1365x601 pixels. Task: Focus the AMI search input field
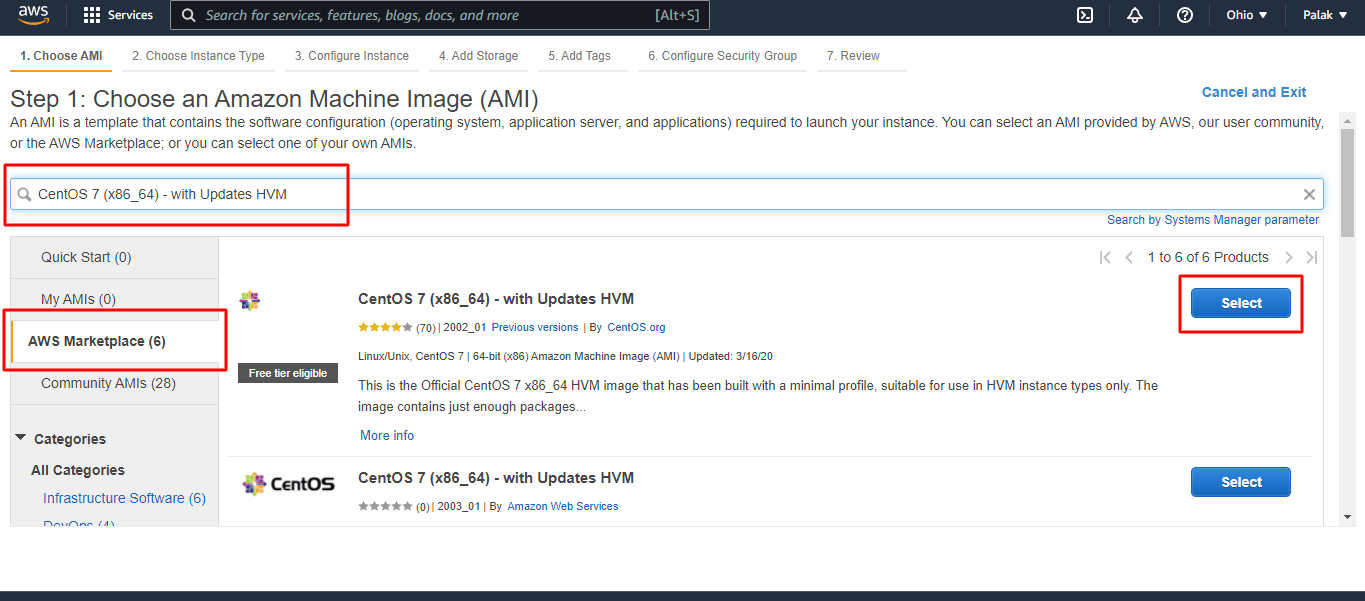667,194
